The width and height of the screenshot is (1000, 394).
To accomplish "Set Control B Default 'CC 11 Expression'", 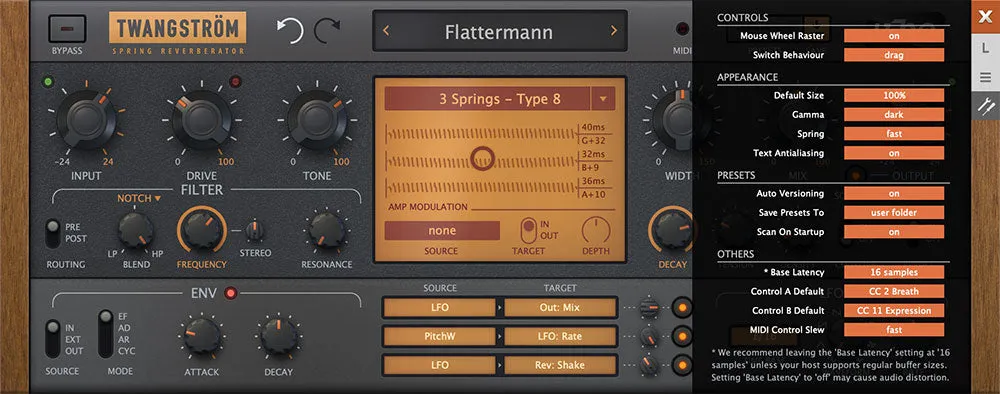I will [894, 310].
